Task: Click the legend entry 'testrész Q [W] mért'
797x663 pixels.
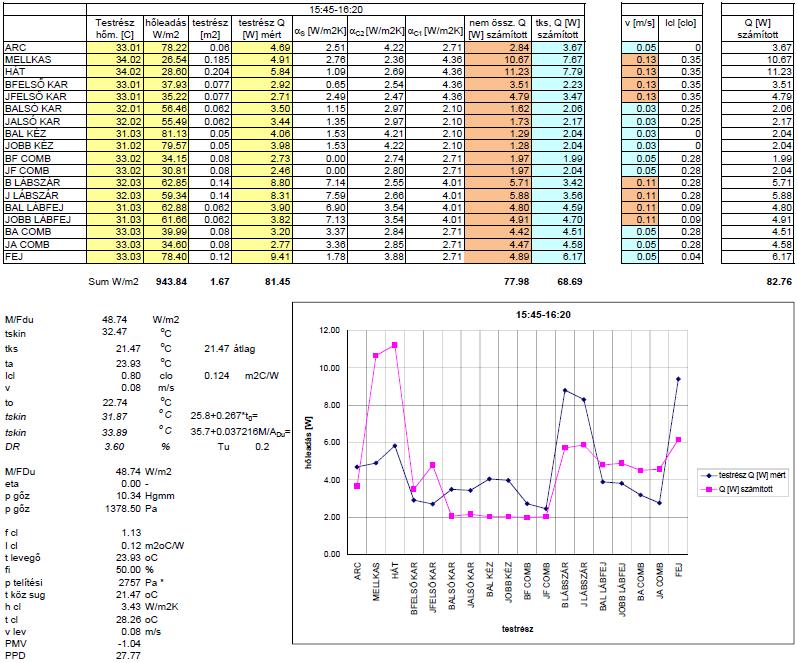Action: [744, 475]
